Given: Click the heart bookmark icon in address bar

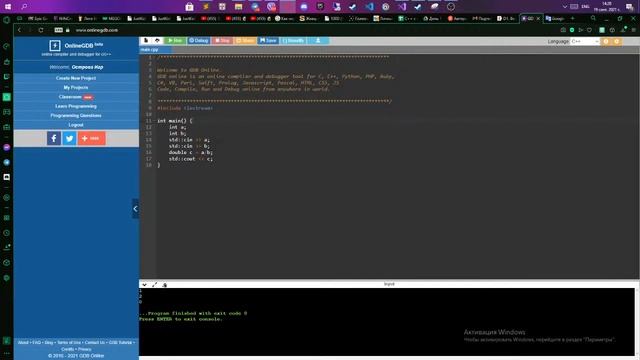Looking at the screenshot, I should pos(589,30).
